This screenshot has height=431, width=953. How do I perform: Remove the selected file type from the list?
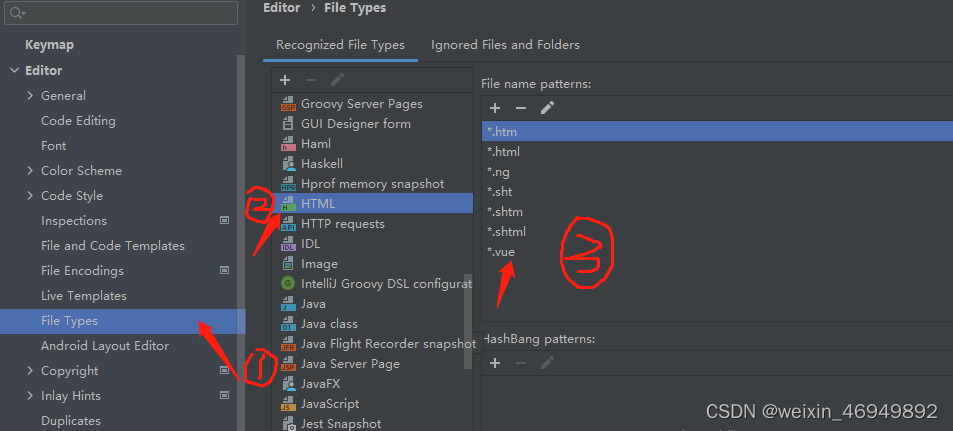[311, 80]
